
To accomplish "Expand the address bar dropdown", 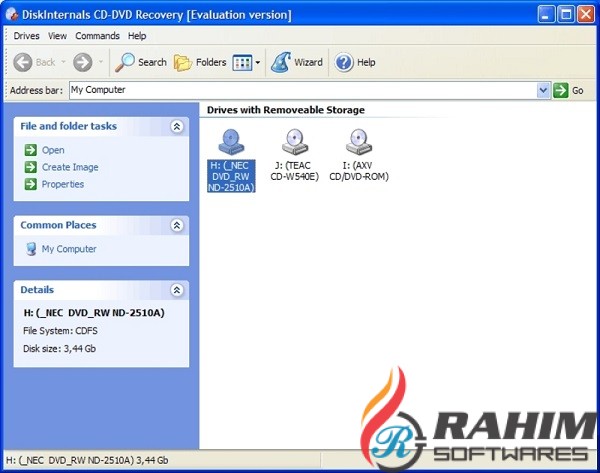I will coord(543,90).
